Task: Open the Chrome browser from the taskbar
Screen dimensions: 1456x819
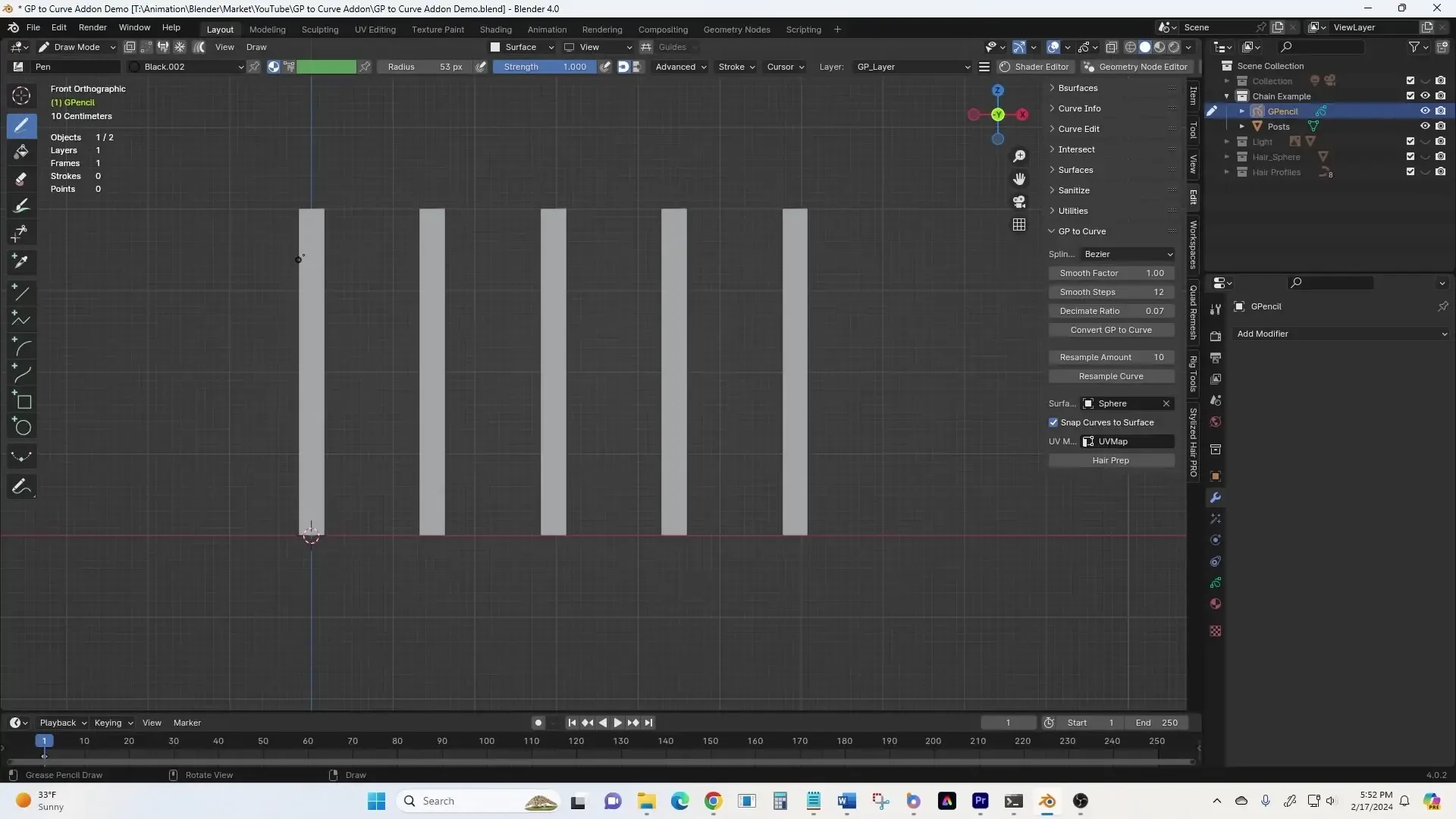Action: tap(712, 801)
